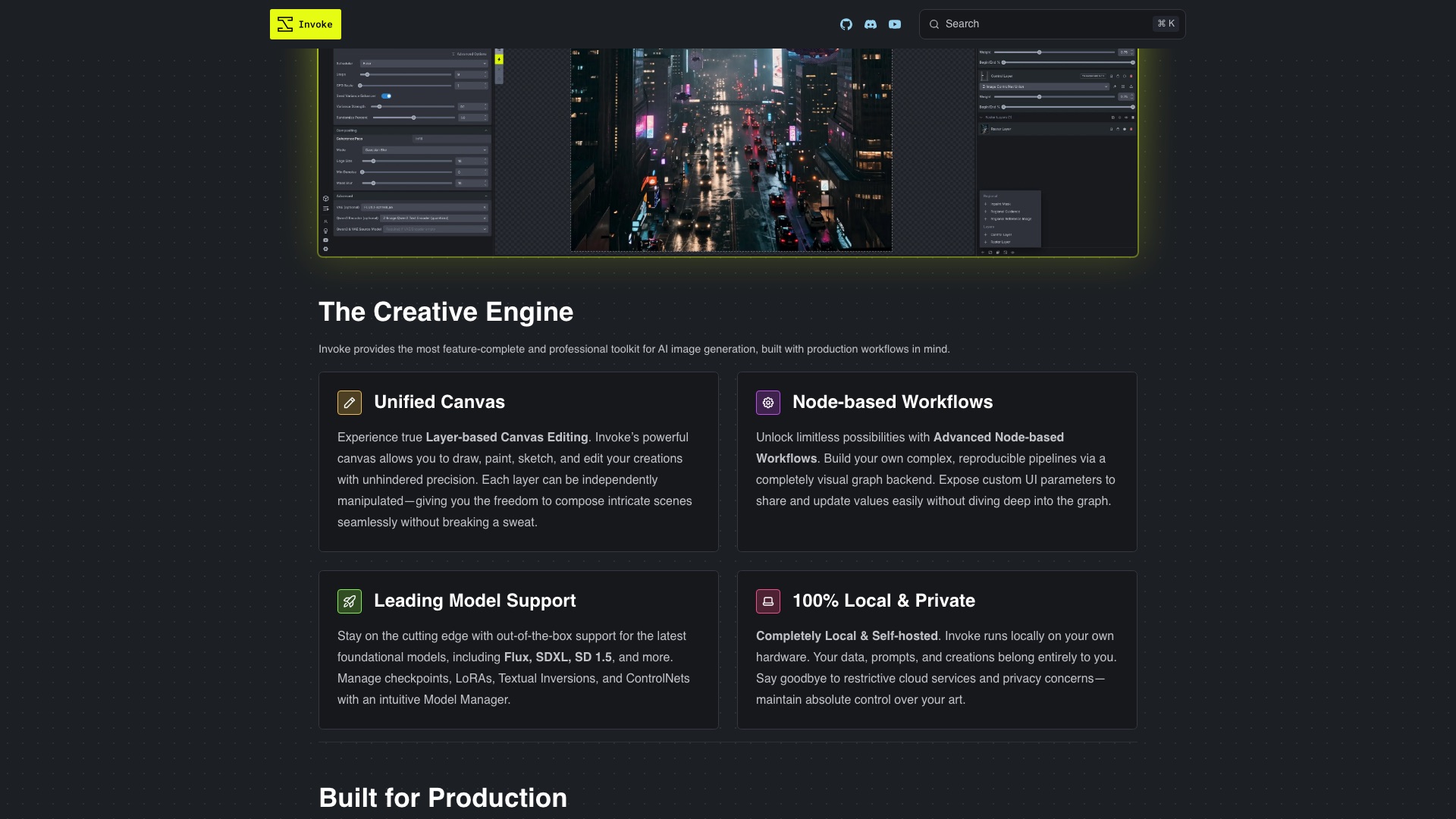Click the bold text Completely Local & Self-hosted

(x=847, y=636)
